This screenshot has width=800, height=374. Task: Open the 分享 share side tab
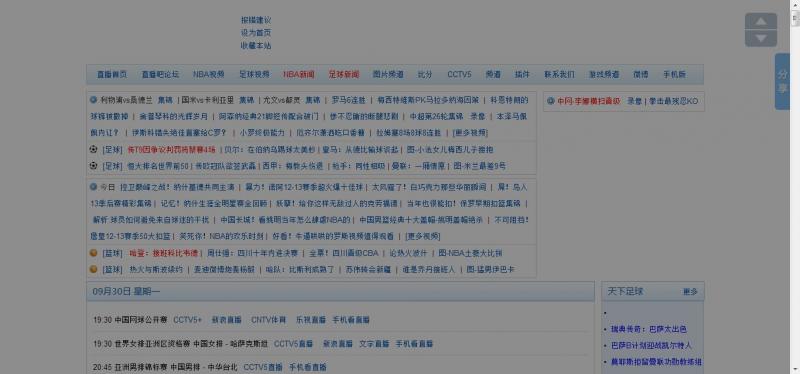pos(782,81)
